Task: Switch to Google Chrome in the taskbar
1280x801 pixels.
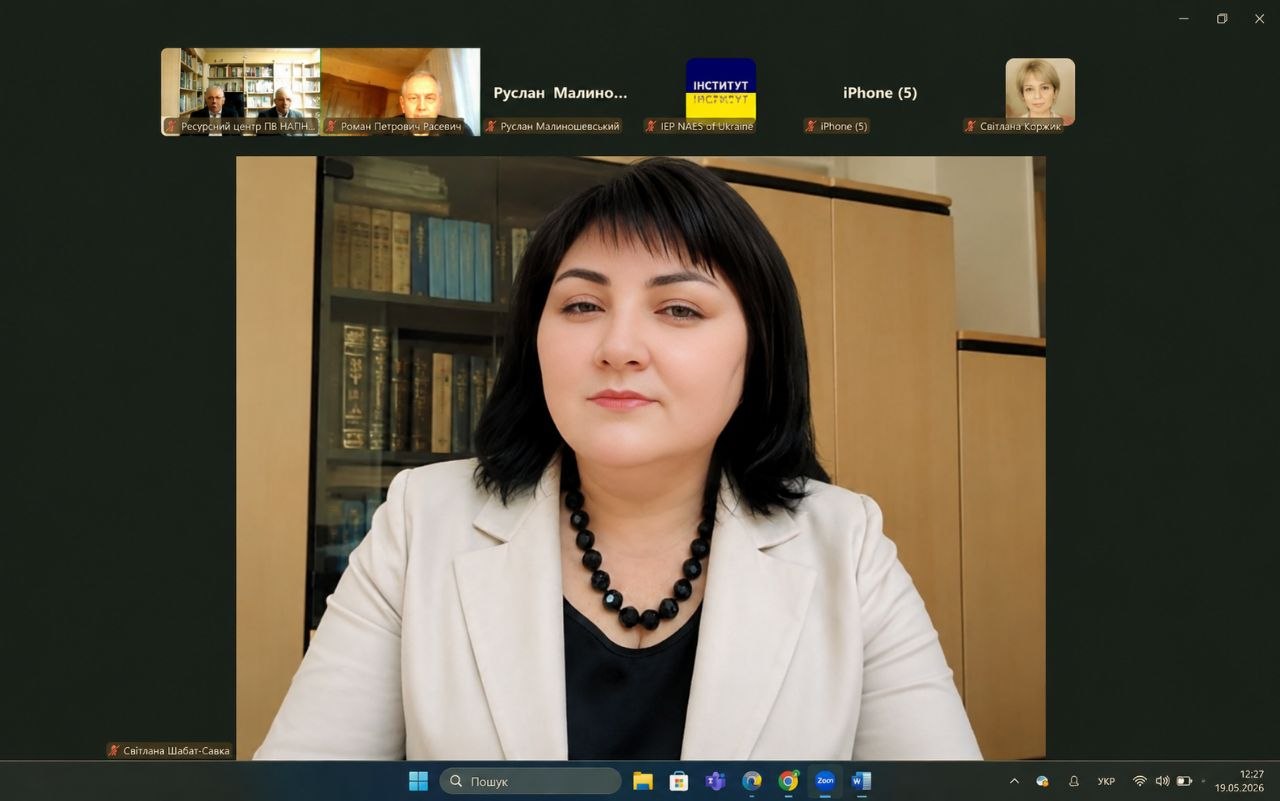Action: click(789, 781)
